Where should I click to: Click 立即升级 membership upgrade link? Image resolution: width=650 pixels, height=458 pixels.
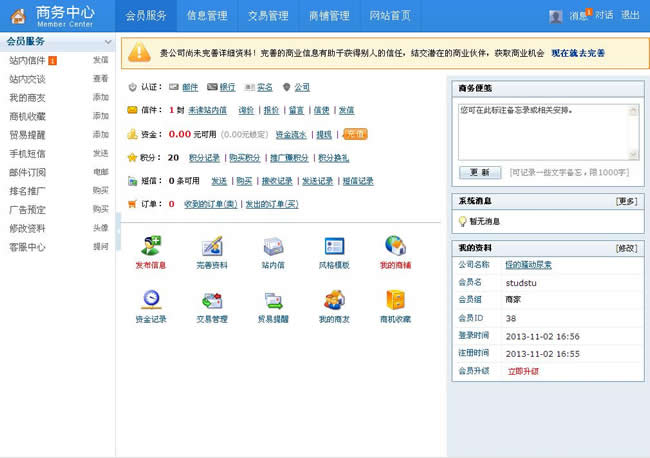coord(522,371)
